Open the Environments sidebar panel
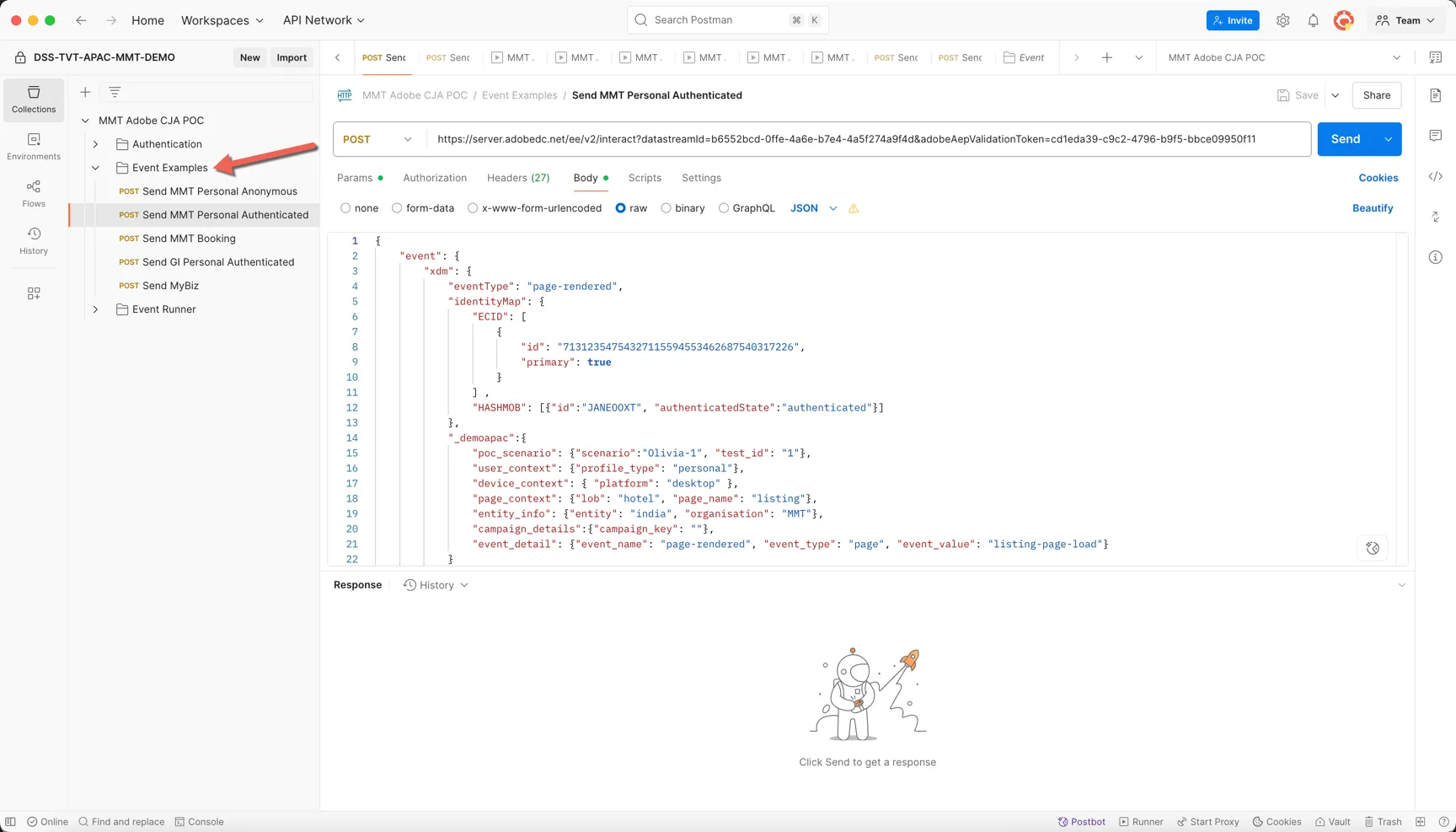 (34, 147)
